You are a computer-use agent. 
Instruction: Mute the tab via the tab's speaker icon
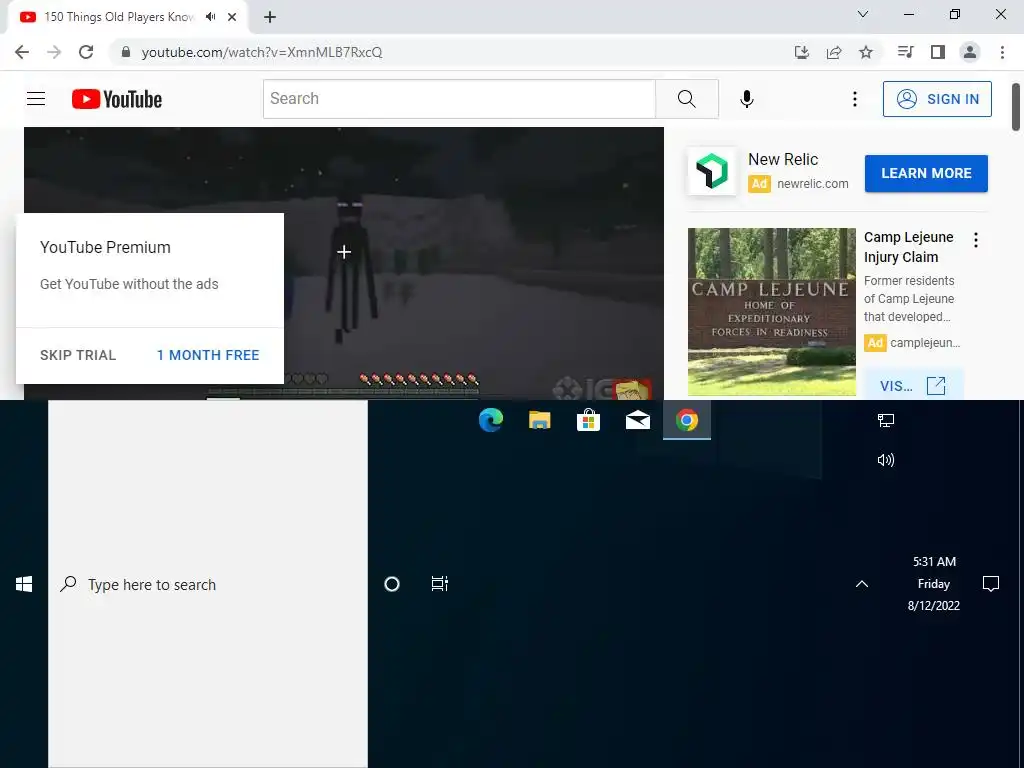coord(210,17)
